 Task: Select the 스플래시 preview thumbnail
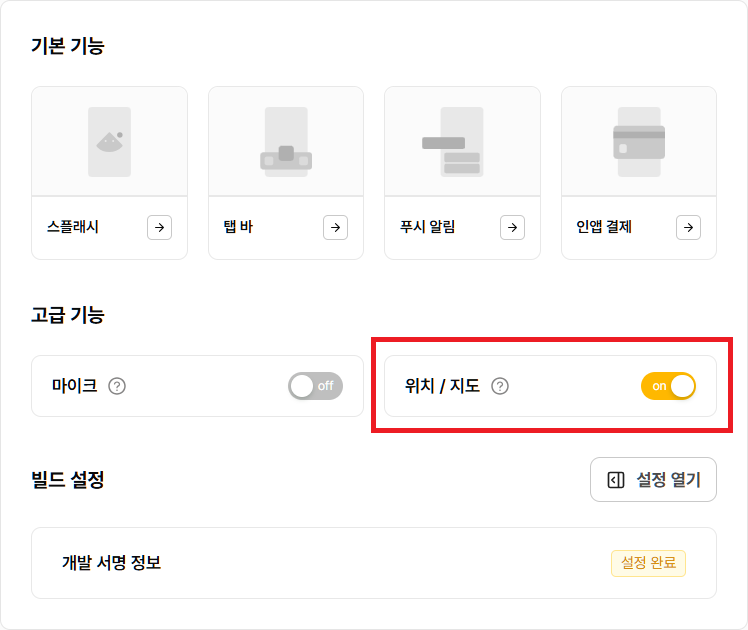click(109, 141)
